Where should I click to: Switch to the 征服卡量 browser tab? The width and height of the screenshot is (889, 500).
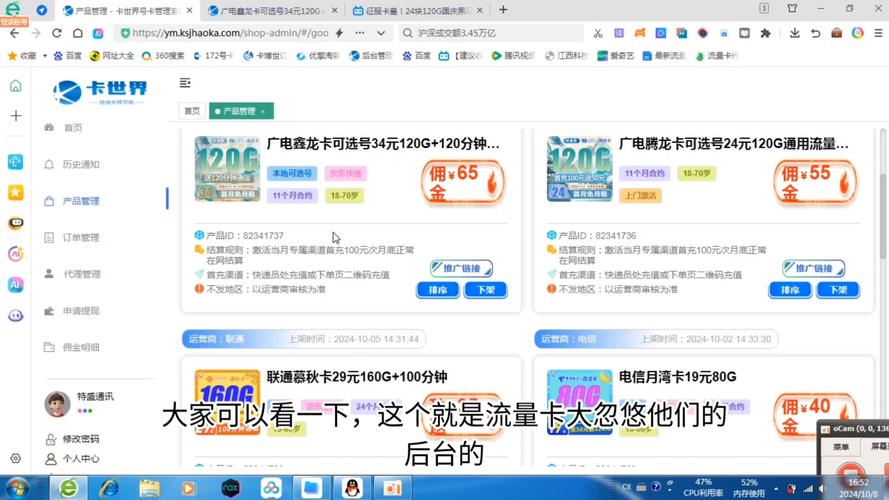pos(417,11)
